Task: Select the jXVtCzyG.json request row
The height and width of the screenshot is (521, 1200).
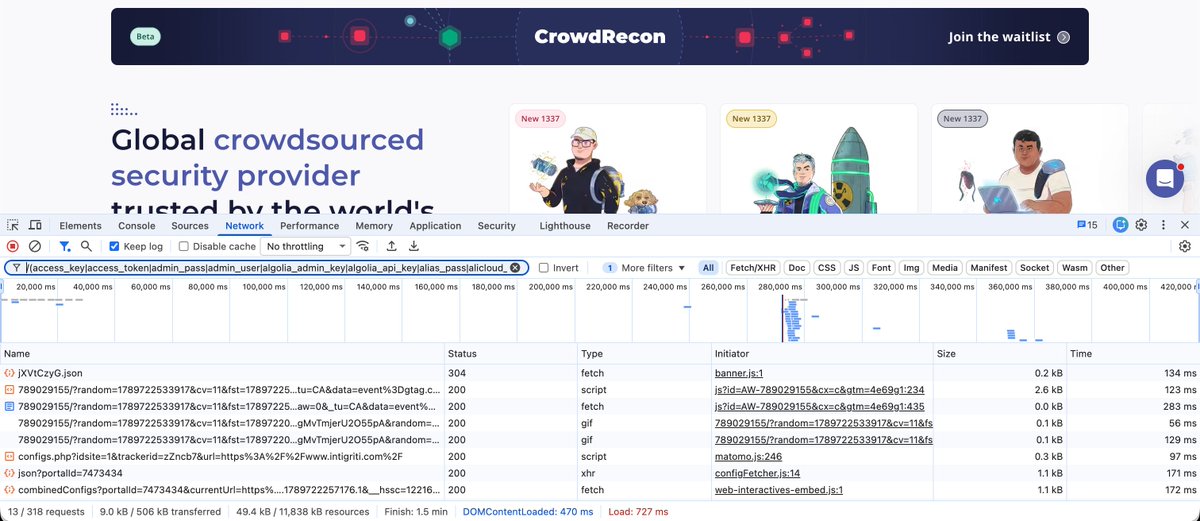Action: pyautogui.click(x=600, y=372)
